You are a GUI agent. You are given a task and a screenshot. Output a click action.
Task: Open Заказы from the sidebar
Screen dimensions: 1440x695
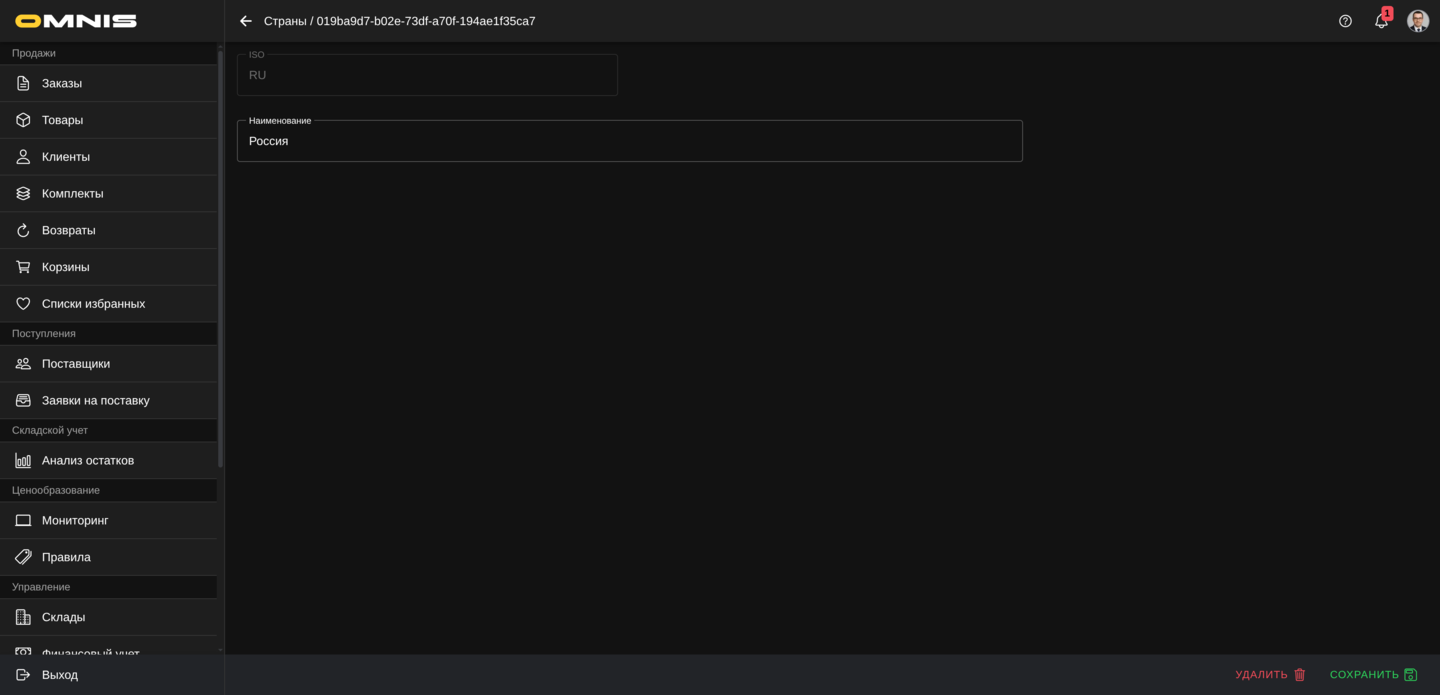click(x=62, y=83)
